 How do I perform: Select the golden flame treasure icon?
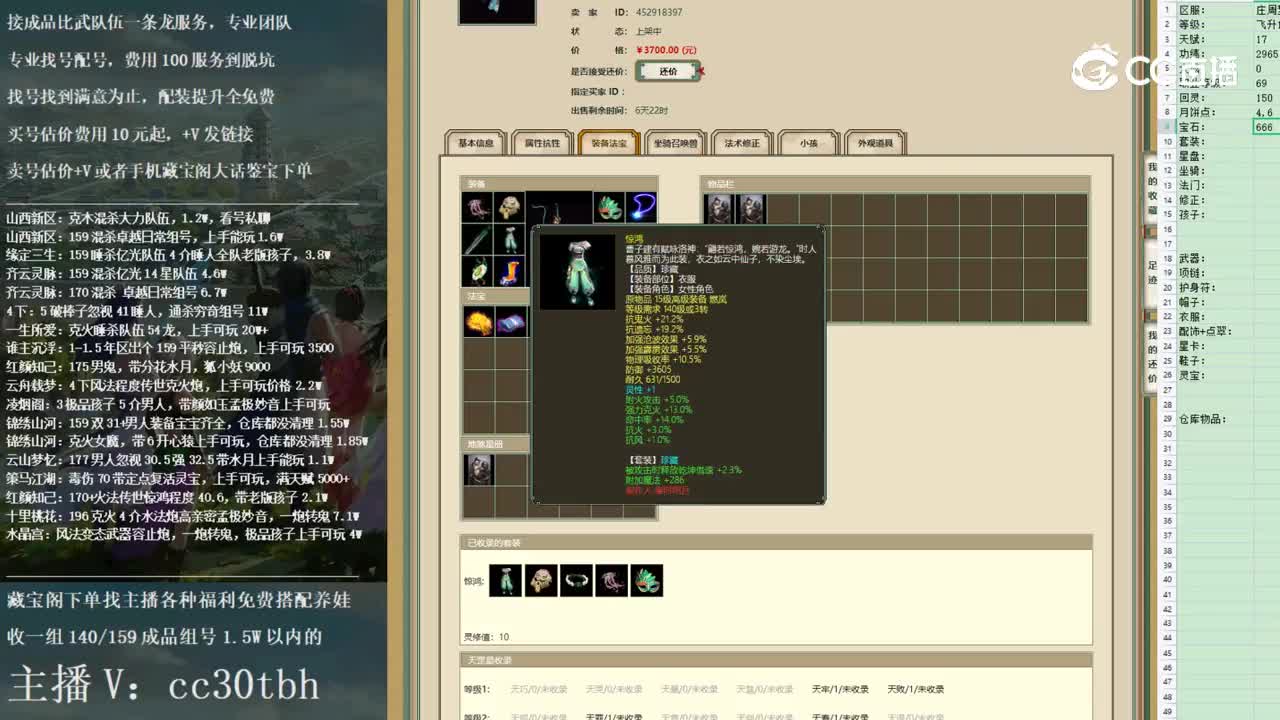click(477, 322)
